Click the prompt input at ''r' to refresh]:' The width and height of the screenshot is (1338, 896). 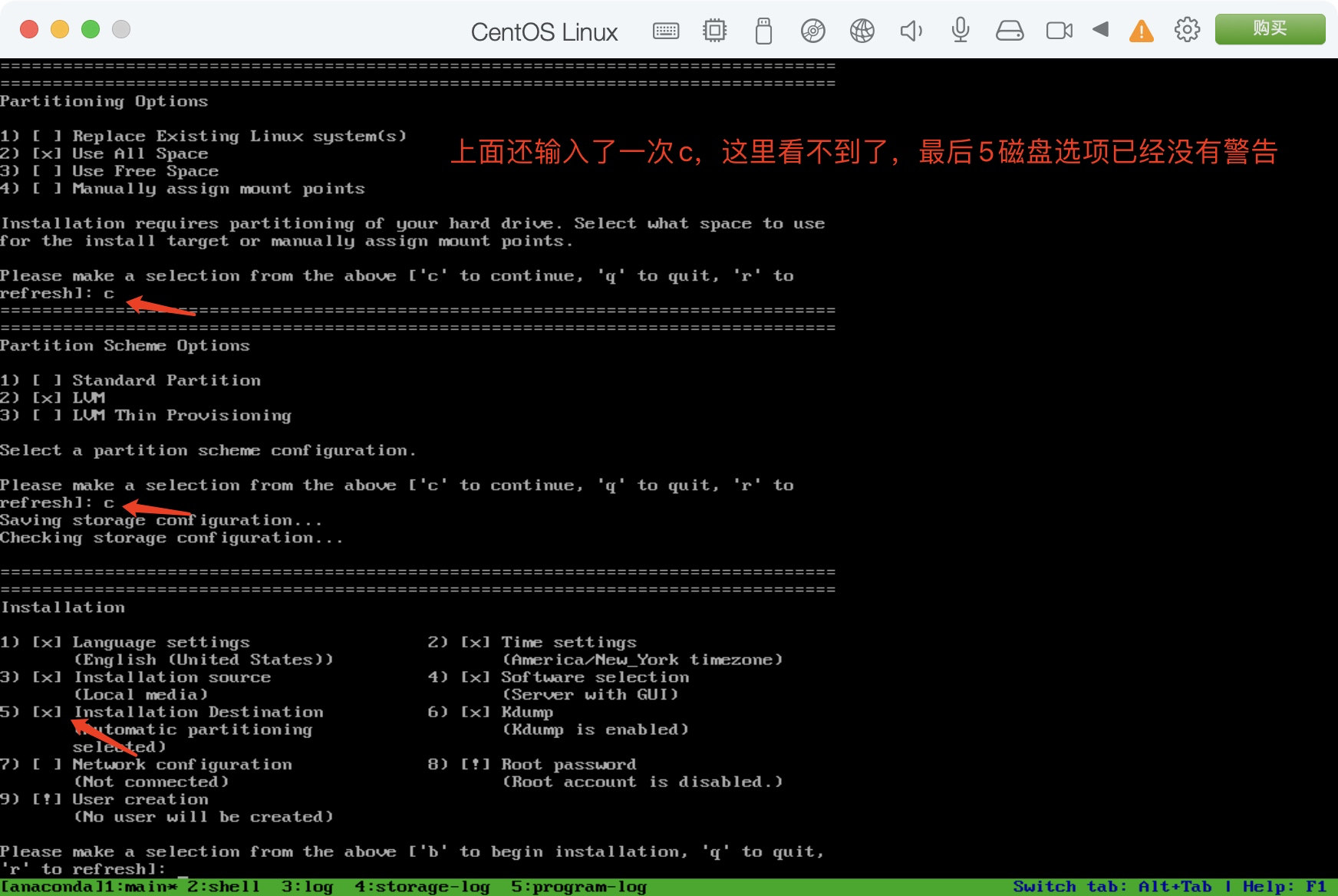coord(181,869)
